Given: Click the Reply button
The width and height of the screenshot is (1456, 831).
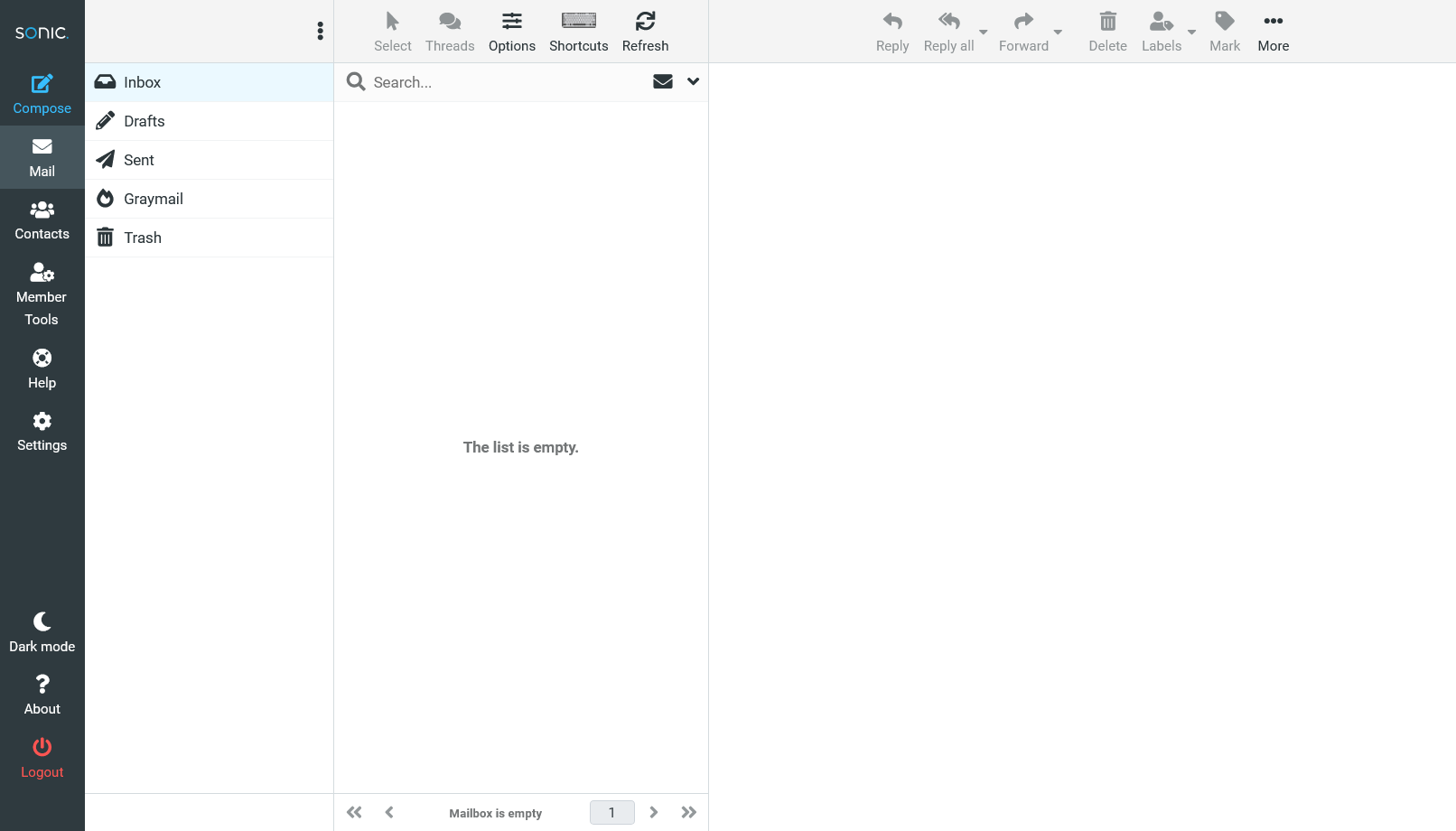Looking at the screenshot, I should pyautogui.click(x=892, y=32).
